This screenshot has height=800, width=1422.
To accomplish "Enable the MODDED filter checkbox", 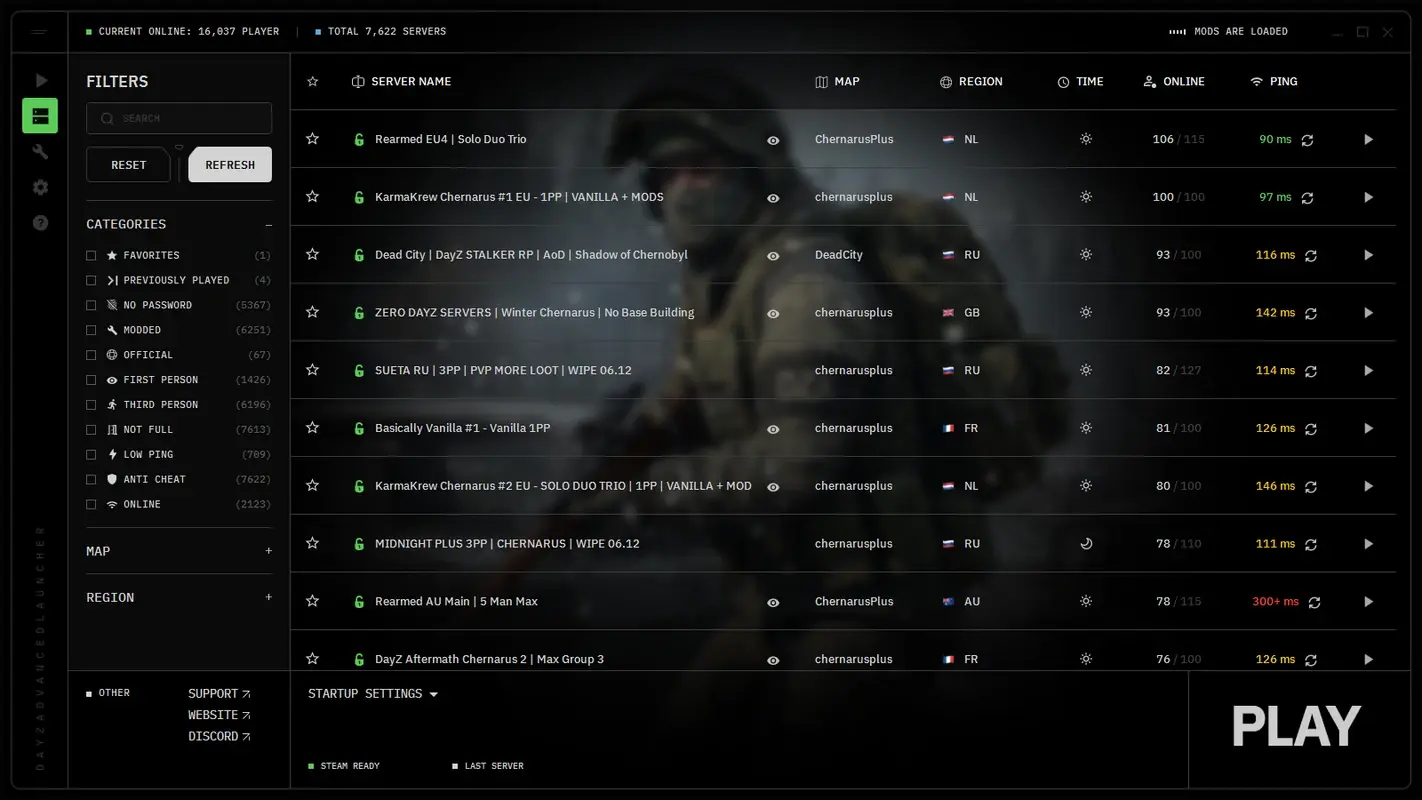I will [x=90, y=329].
